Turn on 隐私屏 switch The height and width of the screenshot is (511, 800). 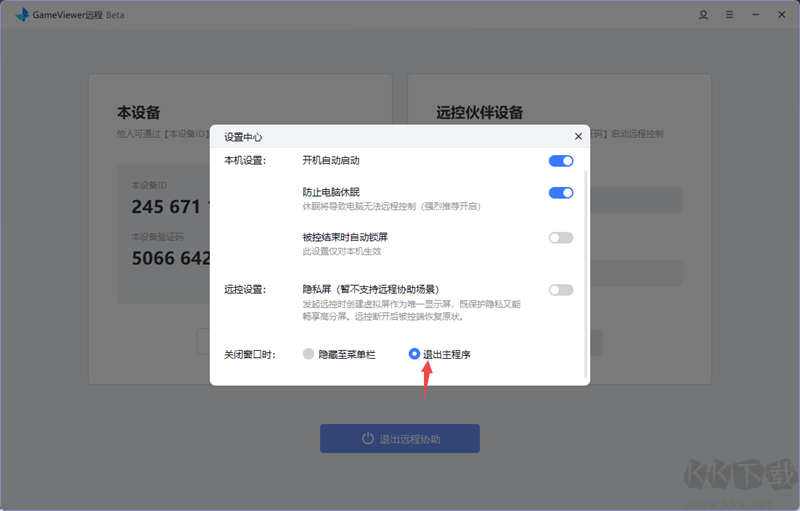561,290
